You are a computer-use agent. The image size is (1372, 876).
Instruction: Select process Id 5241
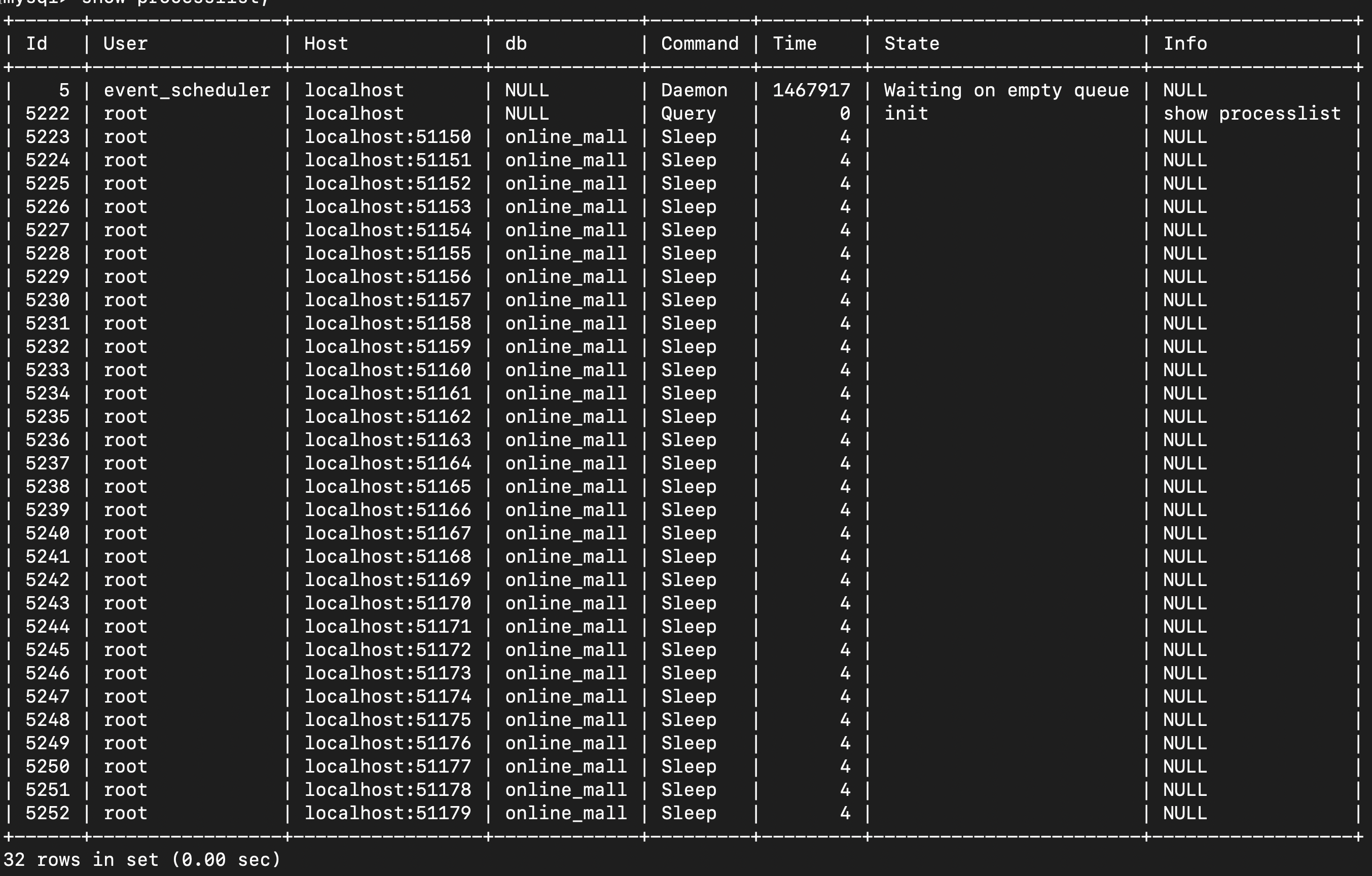pyautogui.click(x=47, y=558)
